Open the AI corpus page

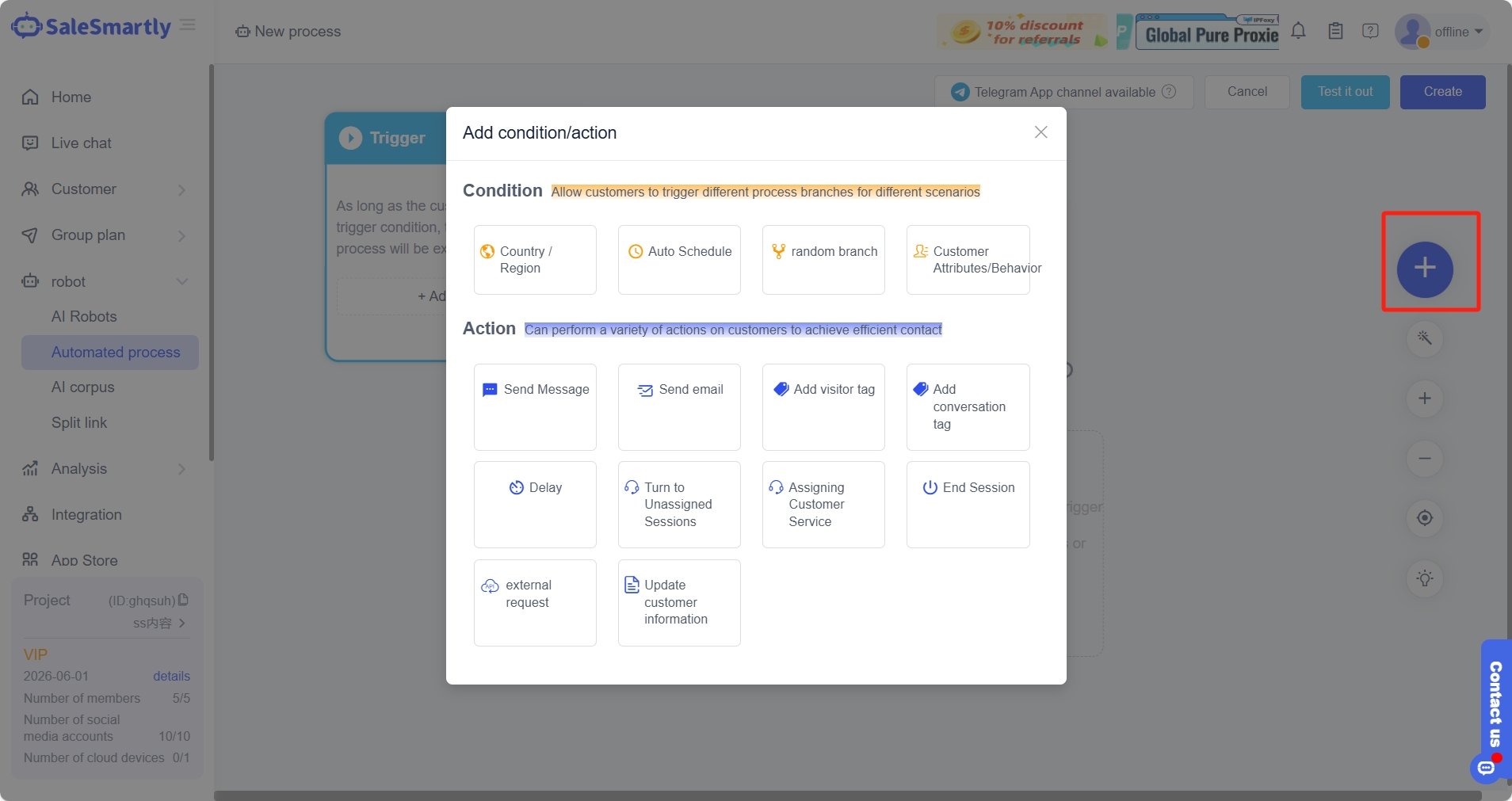pyautogui.click(x=83, y=387)
